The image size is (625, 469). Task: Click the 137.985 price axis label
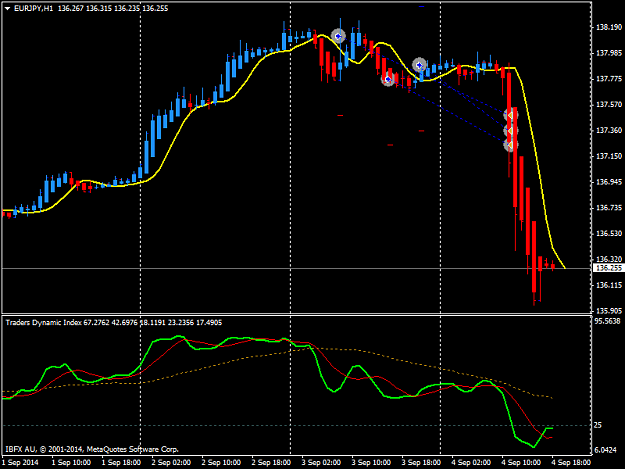point(609,53)
